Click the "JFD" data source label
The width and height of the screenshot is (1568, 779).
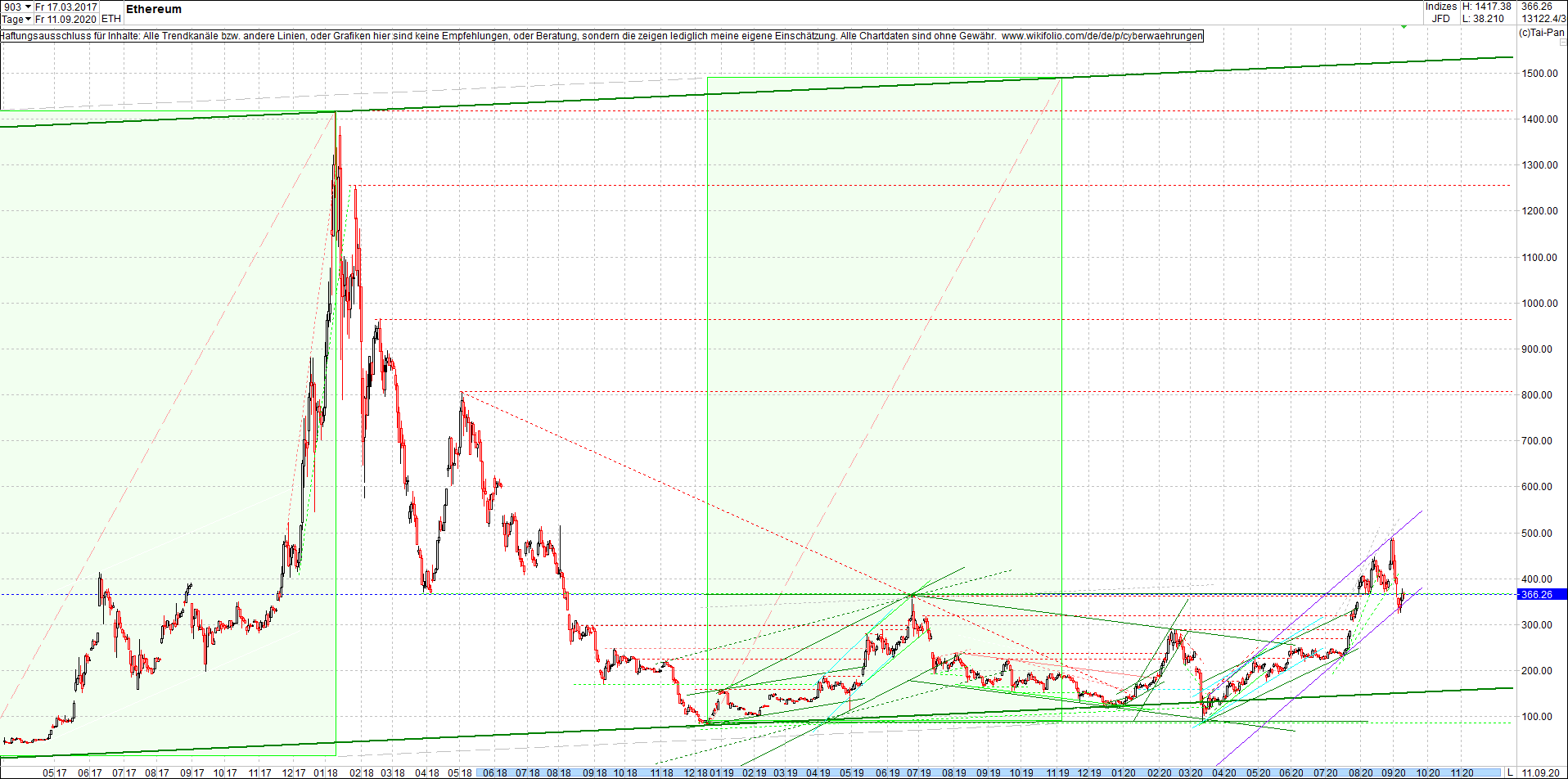1440,18
